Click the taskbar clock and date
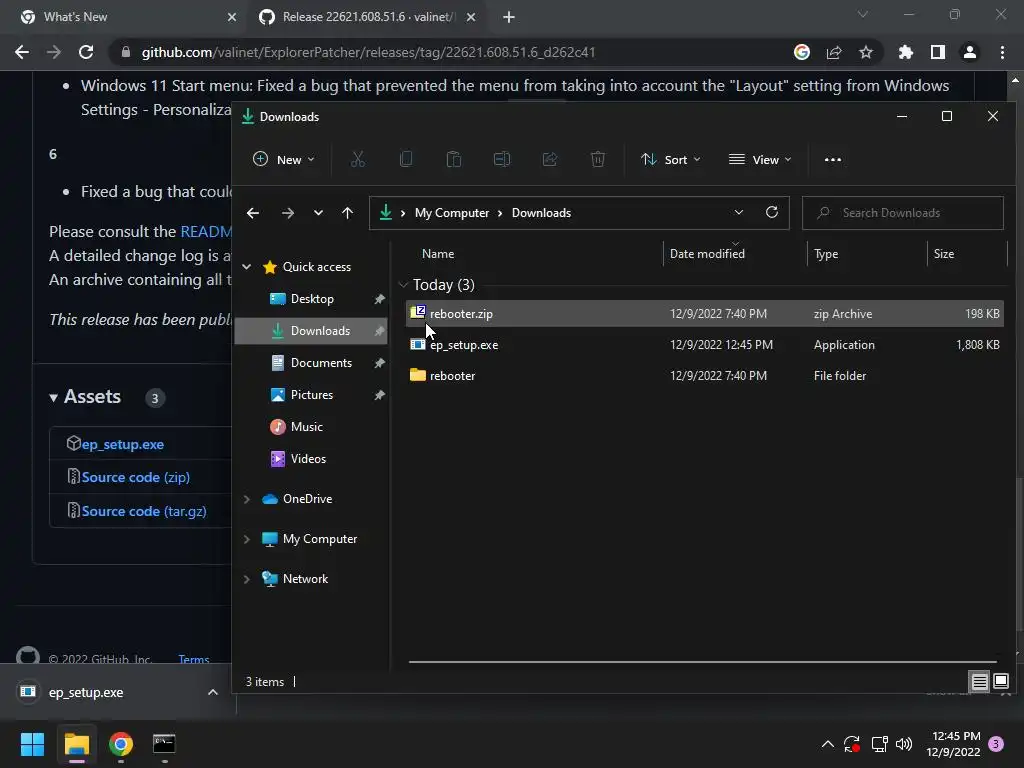1024x768 pixels. pyautogui.click(x=953, y=744)
